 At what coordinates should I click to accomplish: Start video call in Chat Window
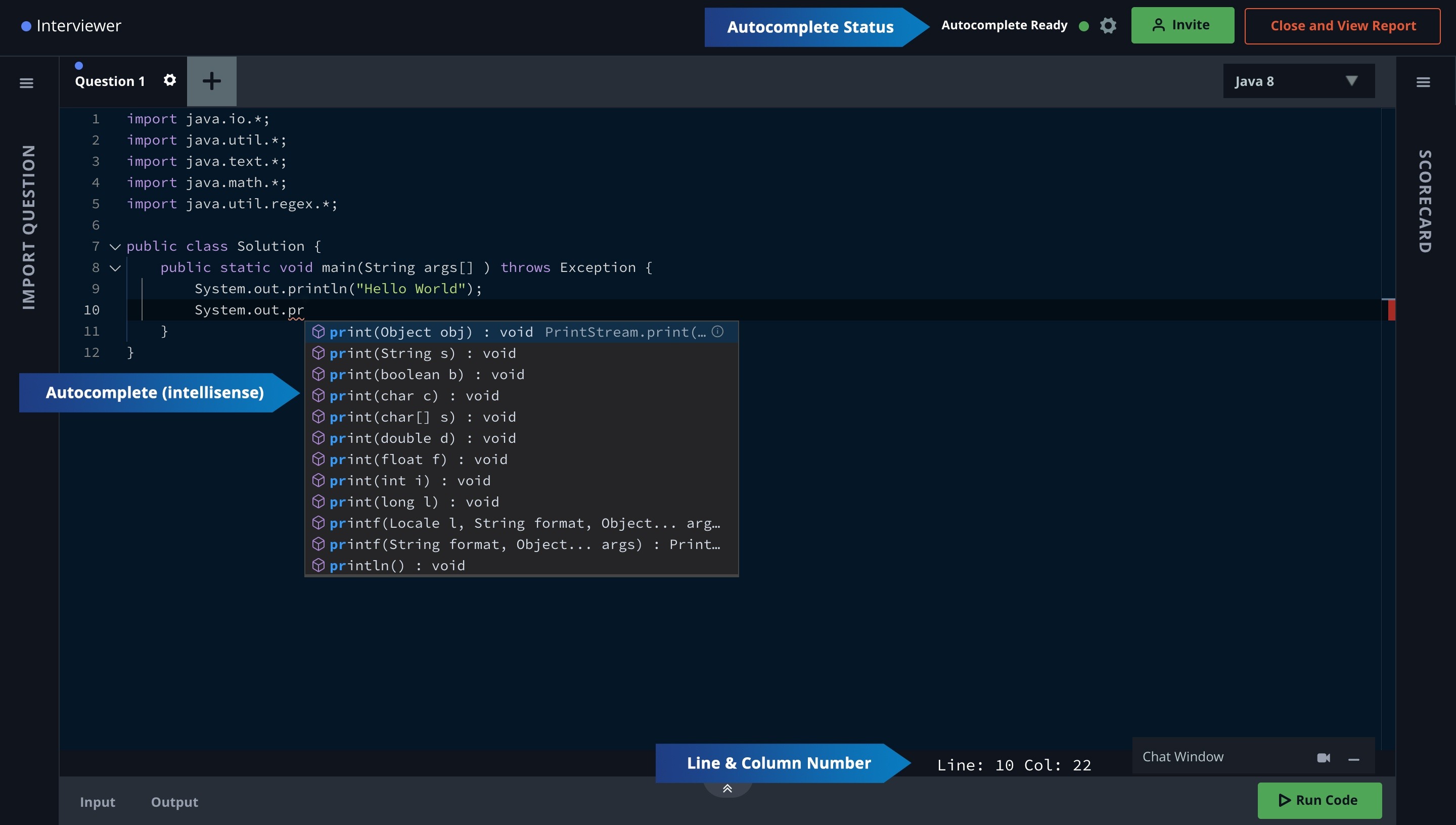point(1323,758)
